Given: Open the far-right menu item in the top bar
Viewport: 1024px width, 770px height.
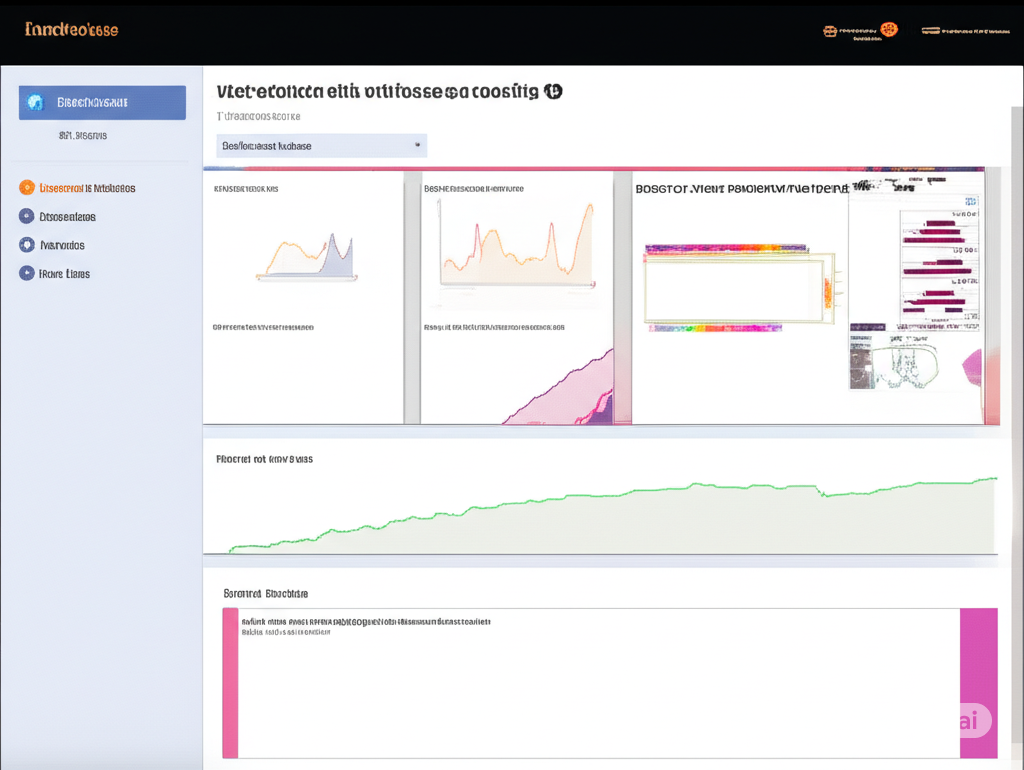Looking at the screenshot, I should click(x=965, y=31).
